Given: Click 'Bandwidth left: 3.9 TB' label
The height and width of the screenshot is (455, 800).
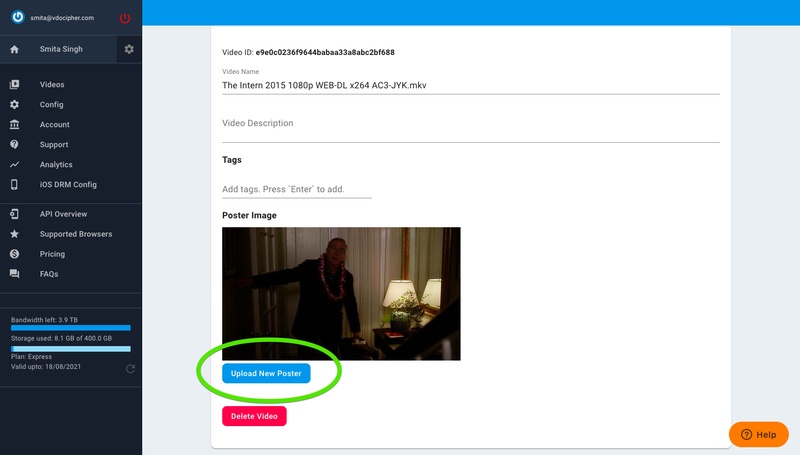Looking at the screenshot, I should click(44, 320).
